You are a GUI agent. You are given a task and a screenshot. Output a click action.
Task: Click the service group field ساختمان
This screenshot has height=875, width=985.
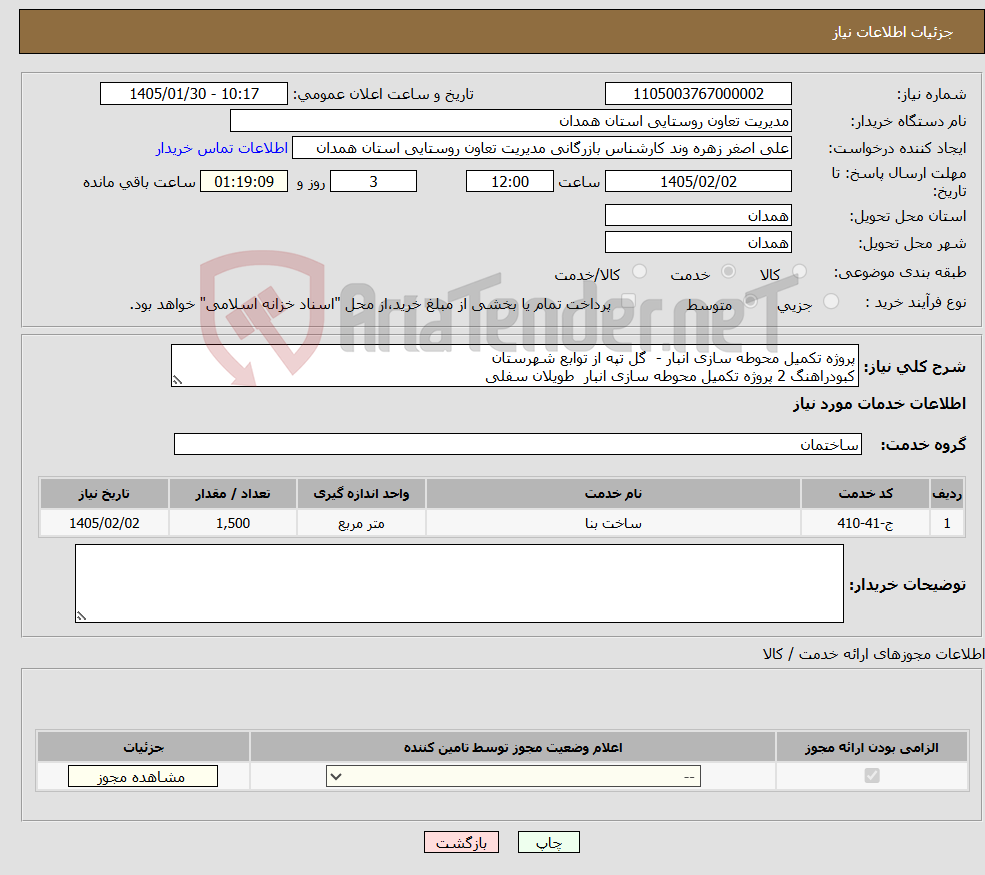pos(518,444)
